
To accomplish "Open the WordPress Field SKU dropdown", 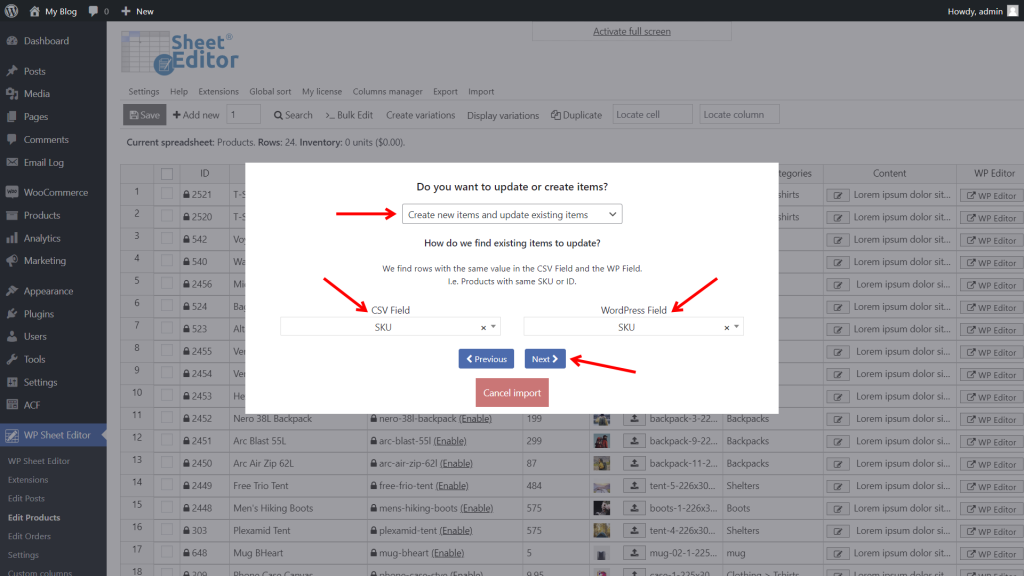I will pos(636,326).
